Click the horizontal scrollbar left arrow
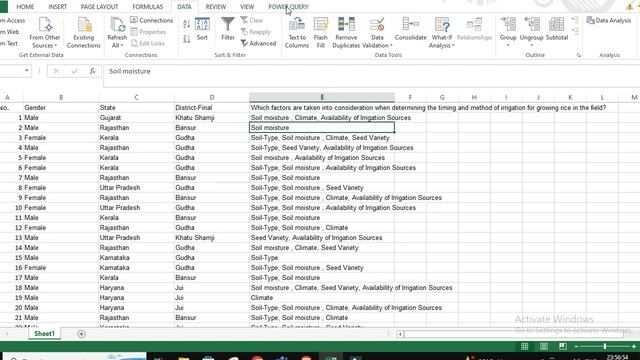The height and width of the screenshot is (360, 640). tap(400, 334)
